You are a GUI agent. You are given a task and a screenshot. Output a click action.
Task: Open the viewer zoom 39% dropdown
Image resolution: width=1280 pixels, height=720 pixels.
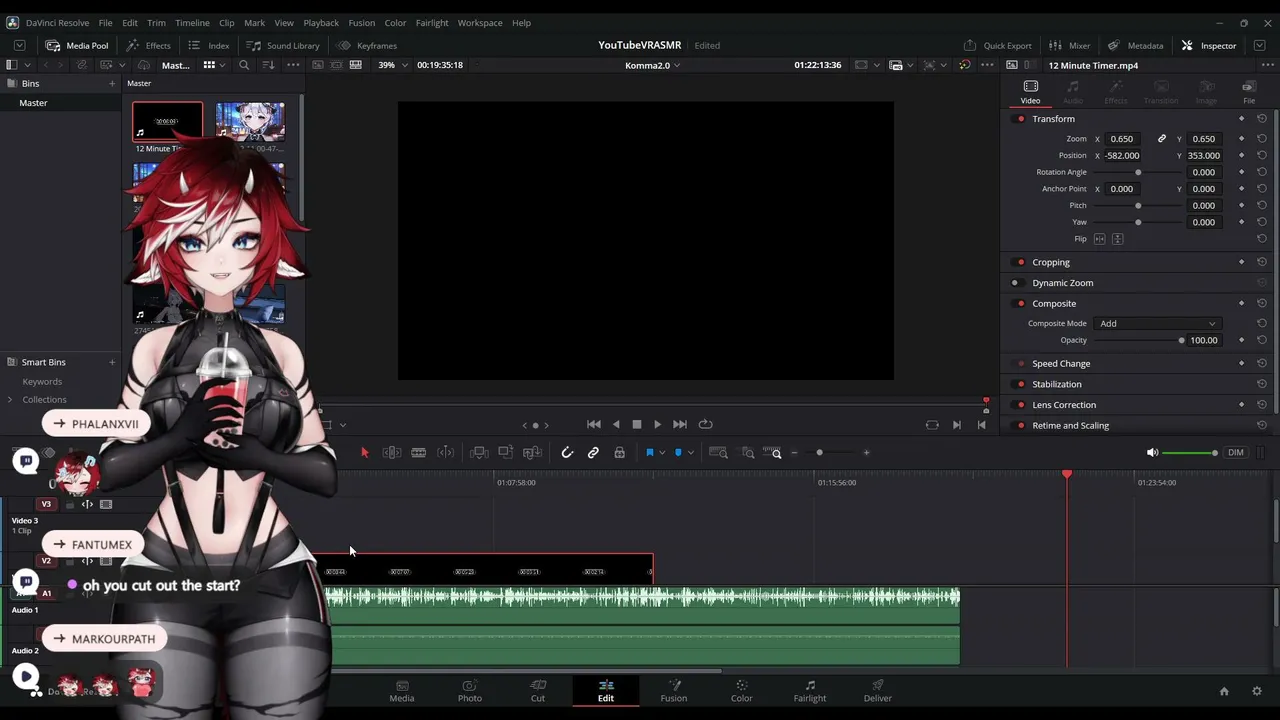391,65
